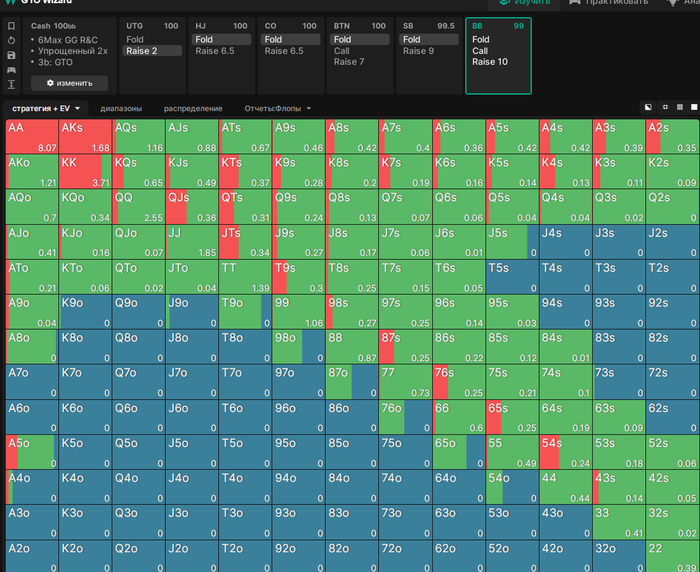Viewport: 700px width, 572px height.
Task: Select the A2o hand cell
Action: click(x=32, y=556)
